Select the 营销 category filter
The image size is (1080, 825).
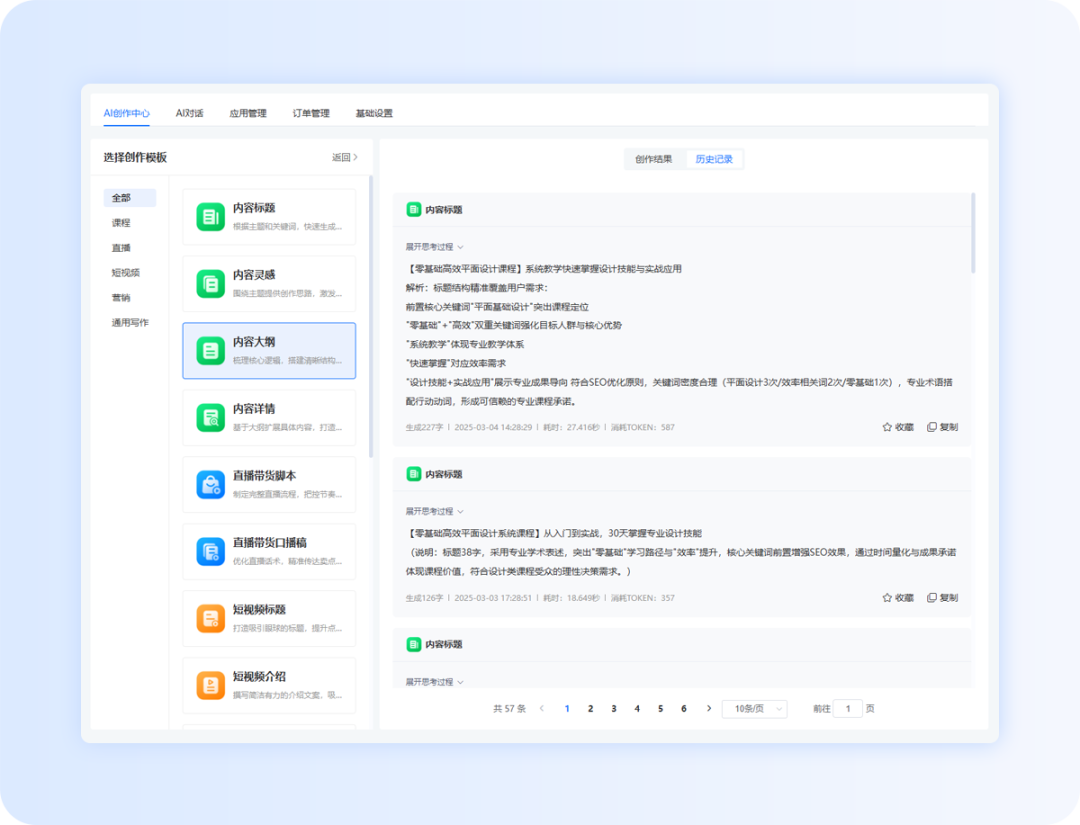(x=121, y=297)
